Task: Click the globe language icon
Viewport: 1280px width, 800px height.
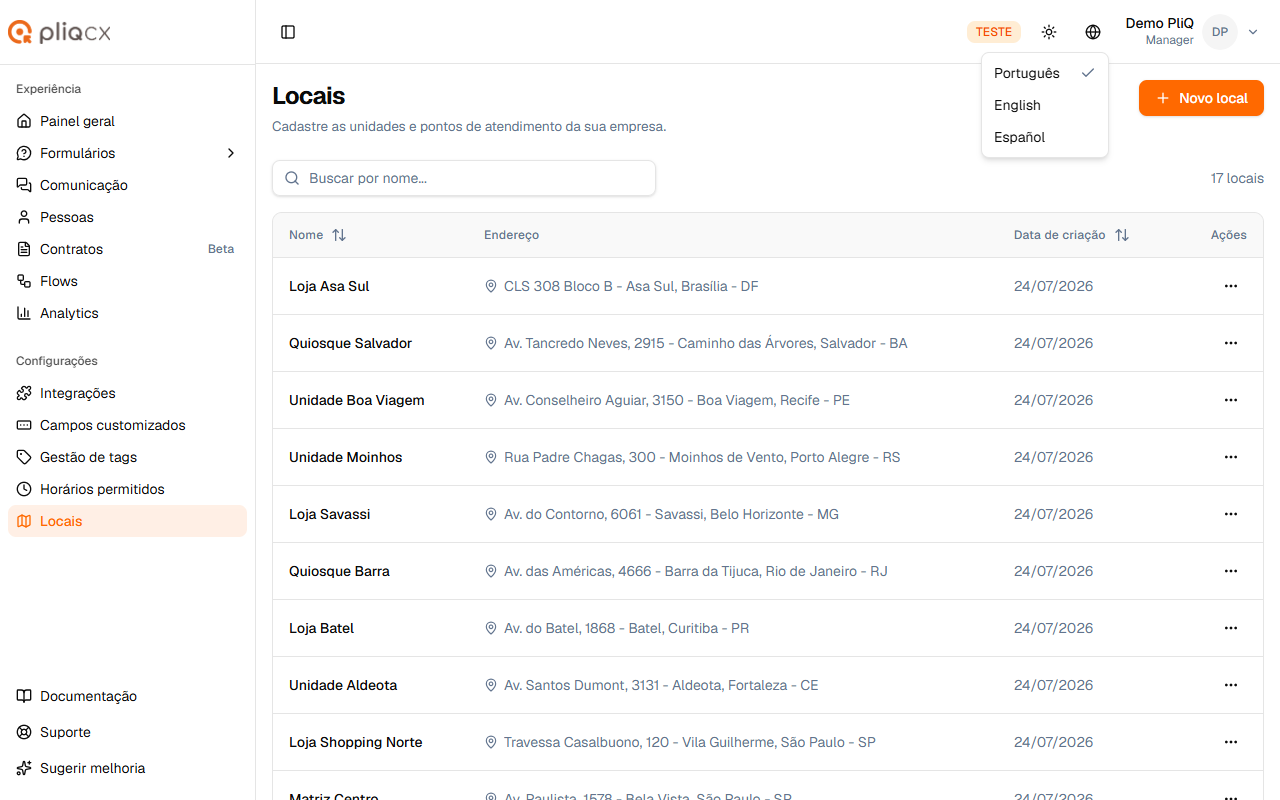Action: click(x=1093, y=32)
